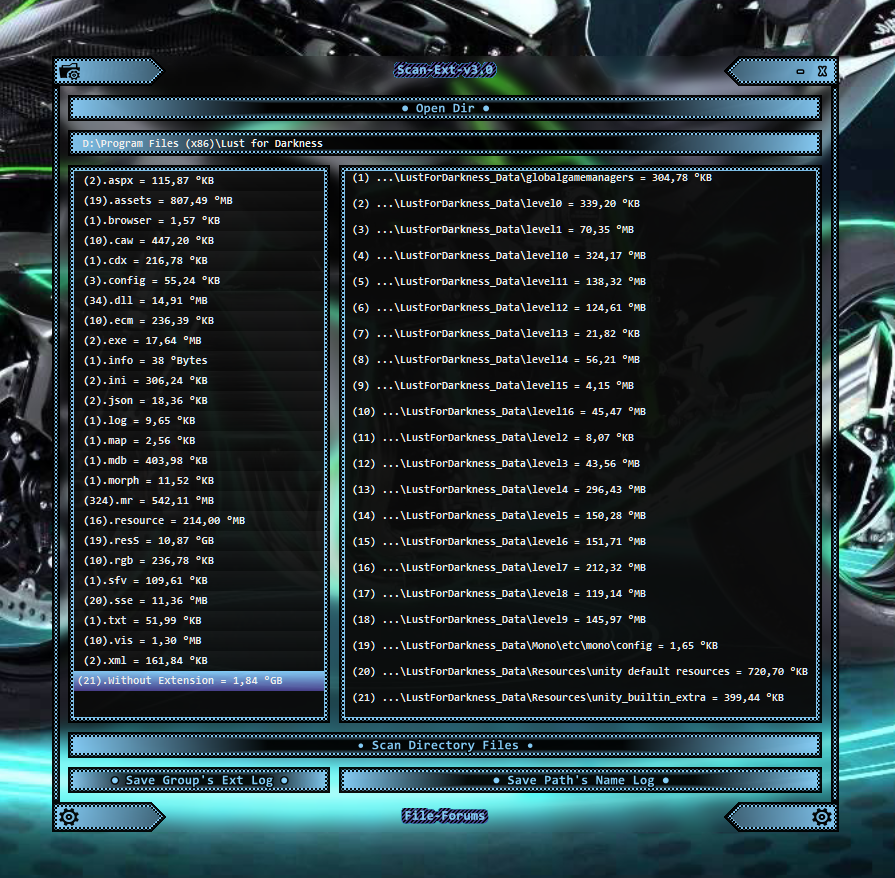Select the (1).log extension row
Screen dimensions: 895x878
199,420
